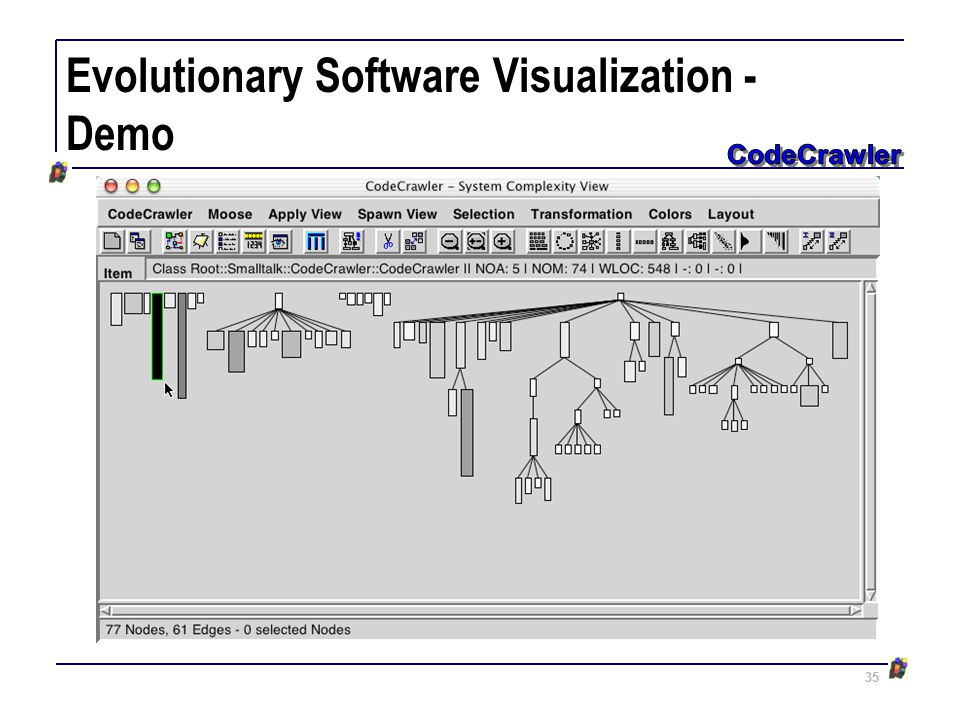Select the tall dark gray node beside the black node

tap(182, 346)
